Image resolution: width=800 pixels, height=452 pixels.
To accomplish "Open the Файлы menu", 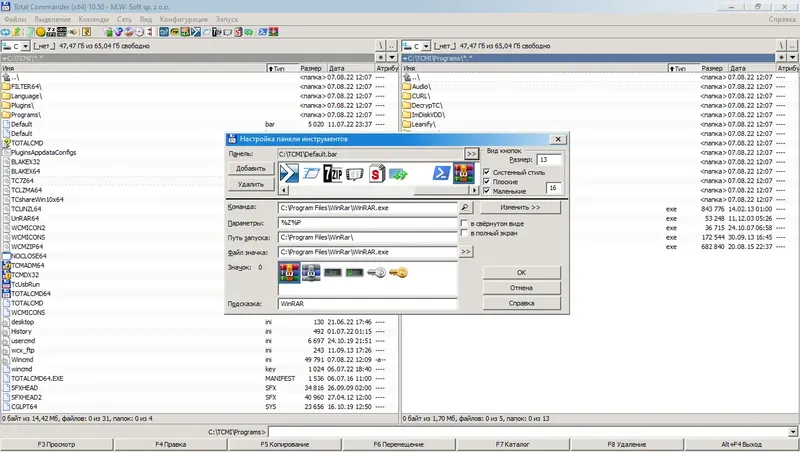I will coord(15,19).
